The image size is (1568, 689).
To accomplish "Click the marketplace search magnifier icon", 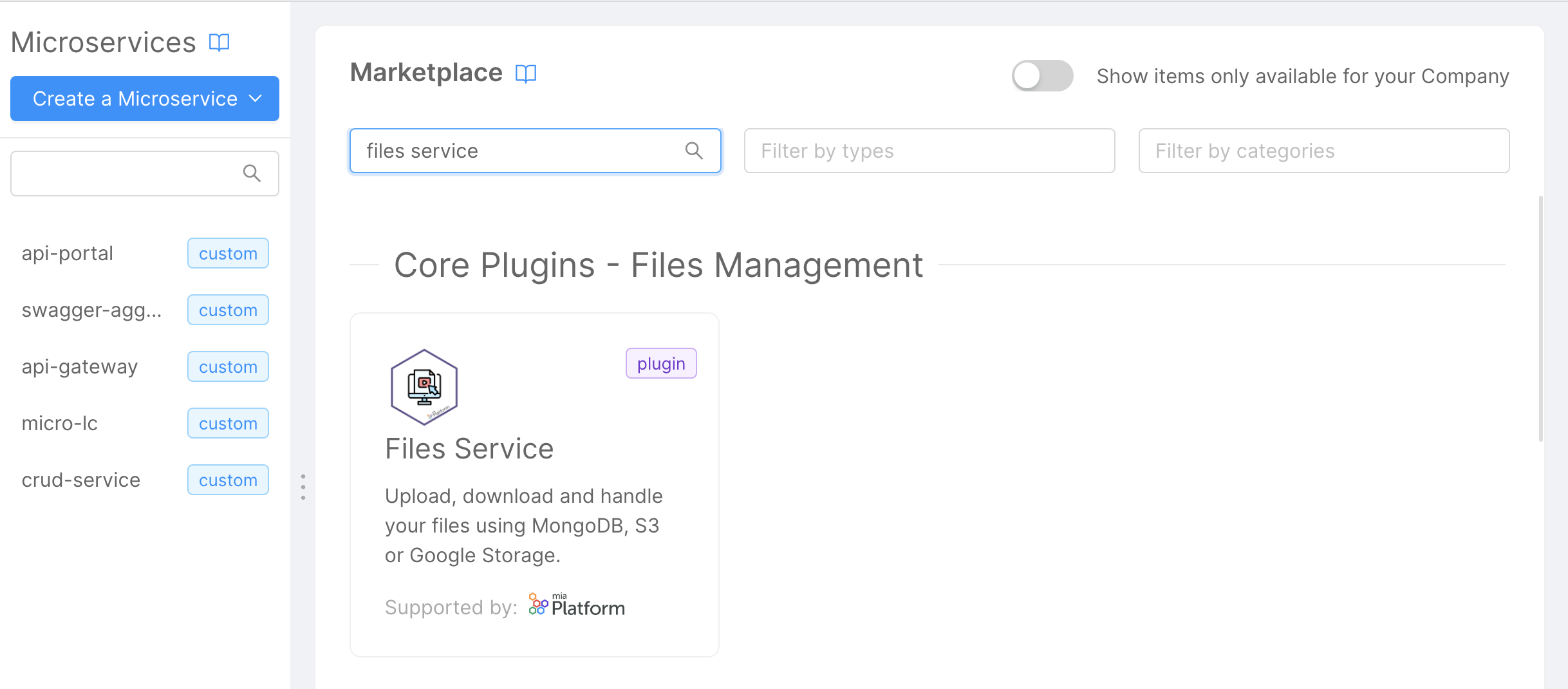I will [693, 151].
